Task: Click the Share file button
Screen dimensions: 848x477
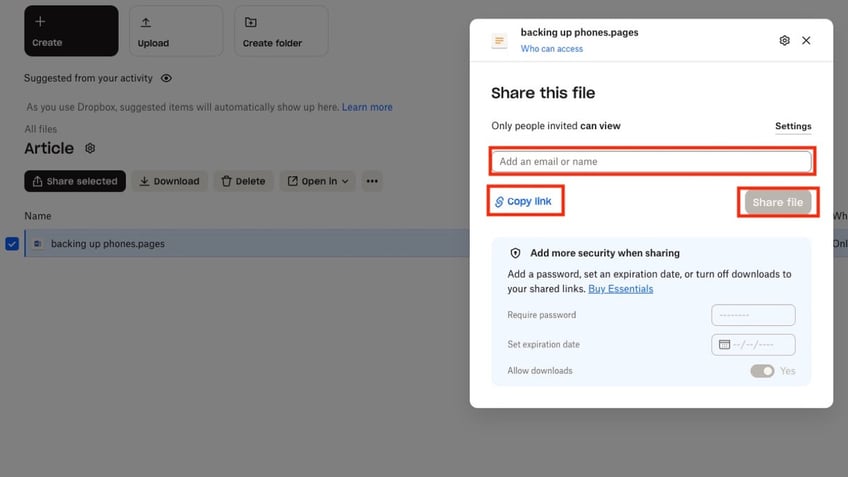Action: click(x=778, y=202)
